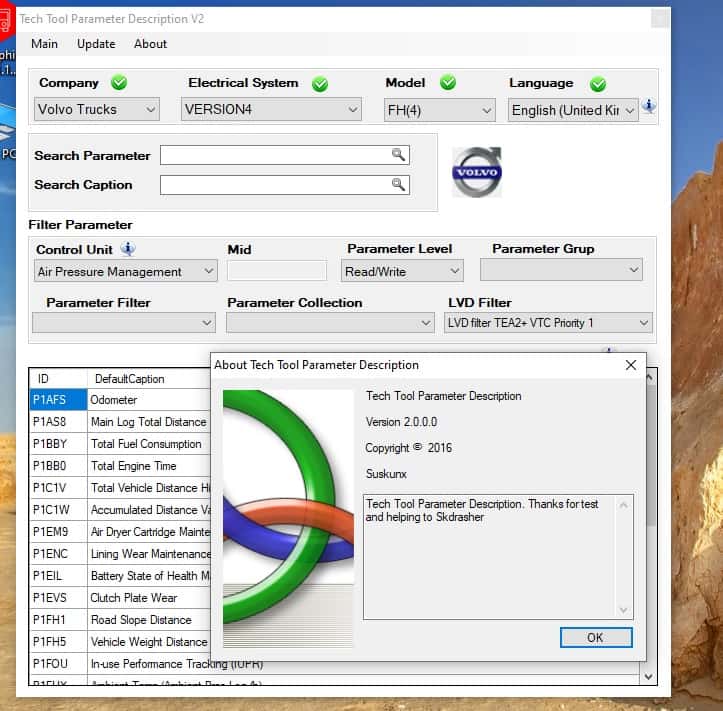Viewport: 723px width, 711px height.
Task: Select the P1EIL row ID cell
Action: (x=58, y=575)
